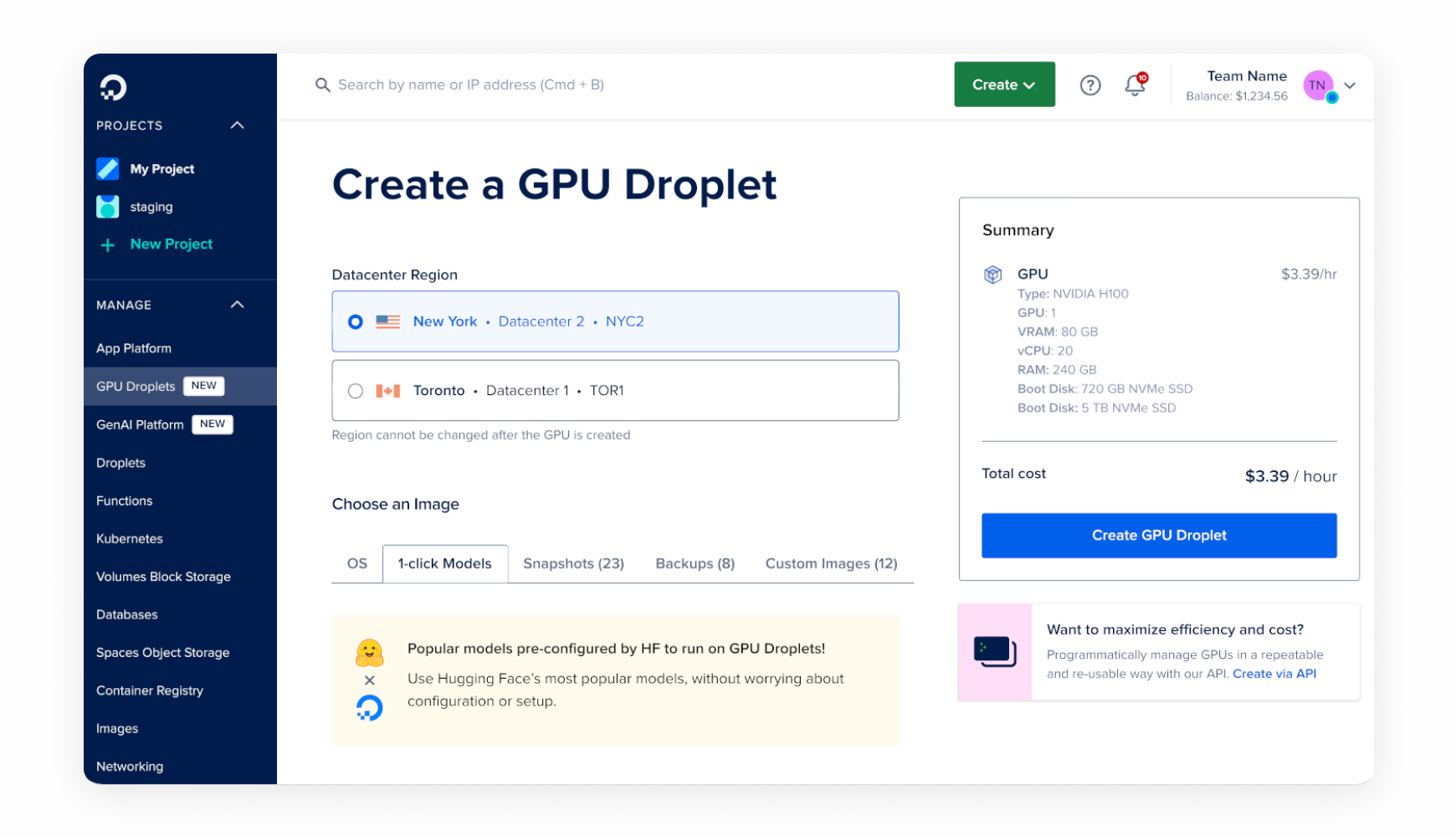The width and height of the screenshot is (1456, 837).
Task: Click the Balance: $1,234.56 text
Action: [x=1237, y=96]
